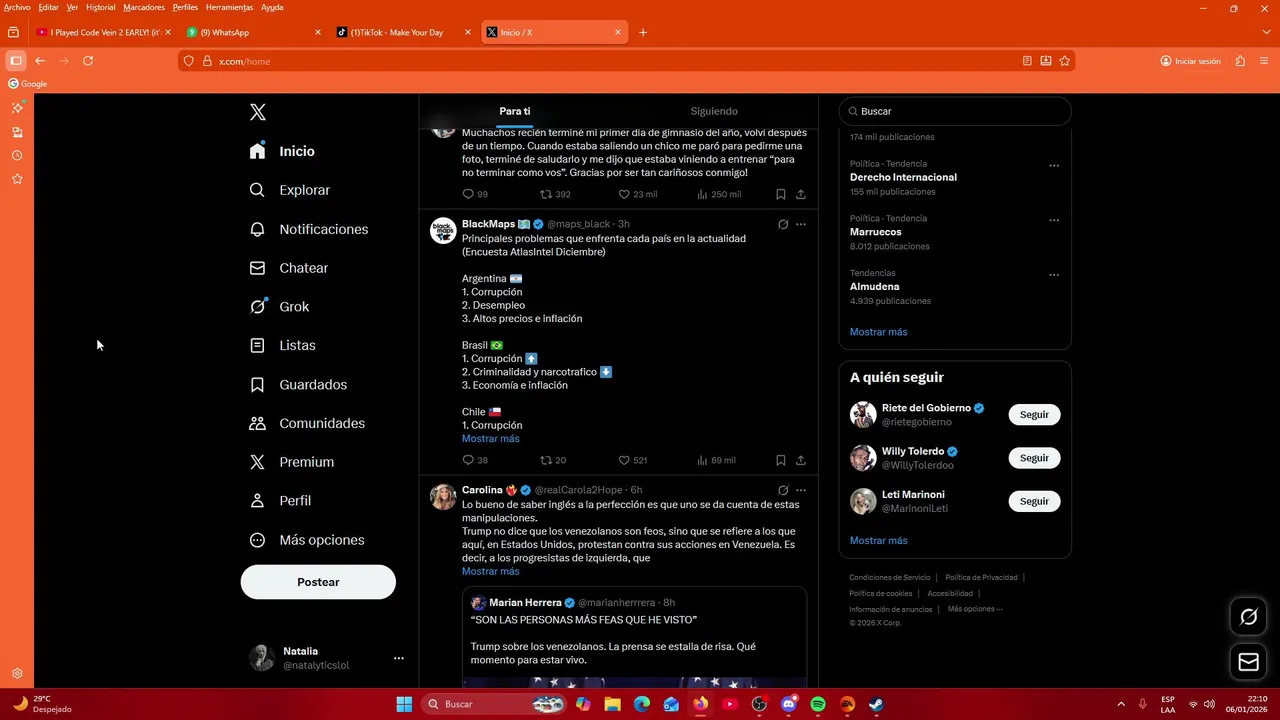Open more options on the BlackMaps post
The width and height of the screenshot is (1280, 720).
tap(801, 224)
